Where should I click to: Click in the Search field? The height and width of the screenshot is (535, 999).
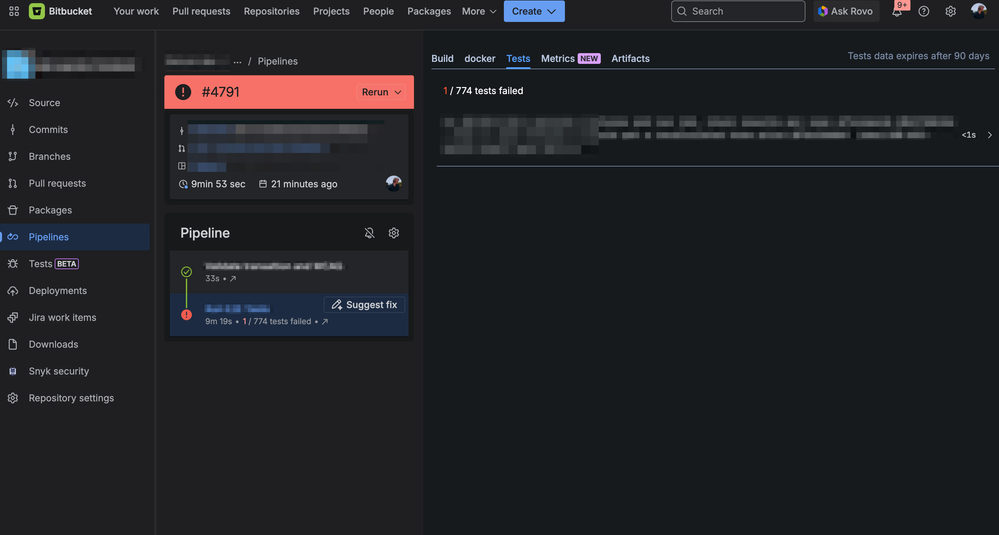click(738, 11)
